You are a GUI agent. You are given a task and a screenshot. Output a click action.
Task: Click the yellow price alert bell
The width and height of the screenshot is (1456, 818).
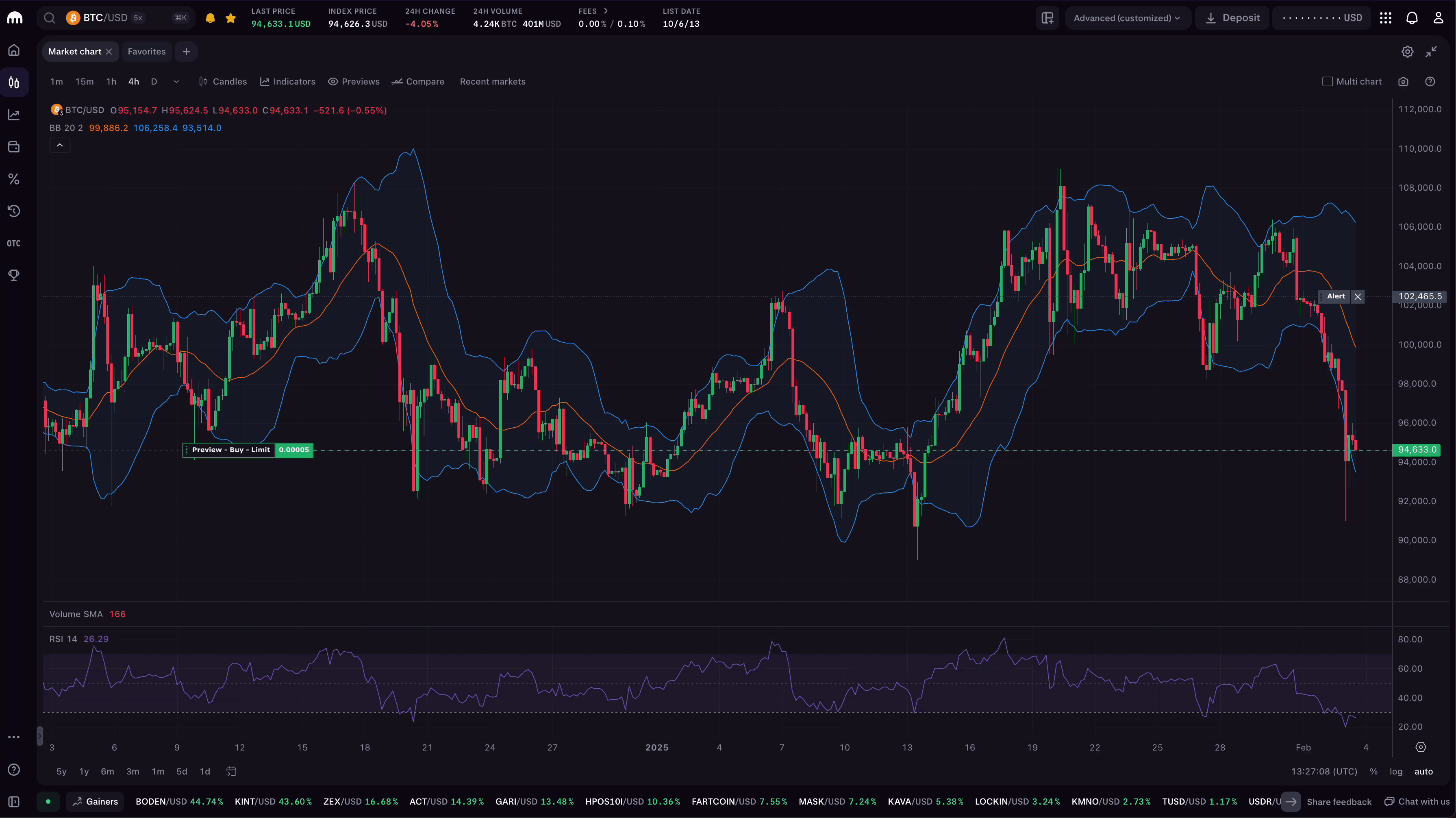(210, 18)
